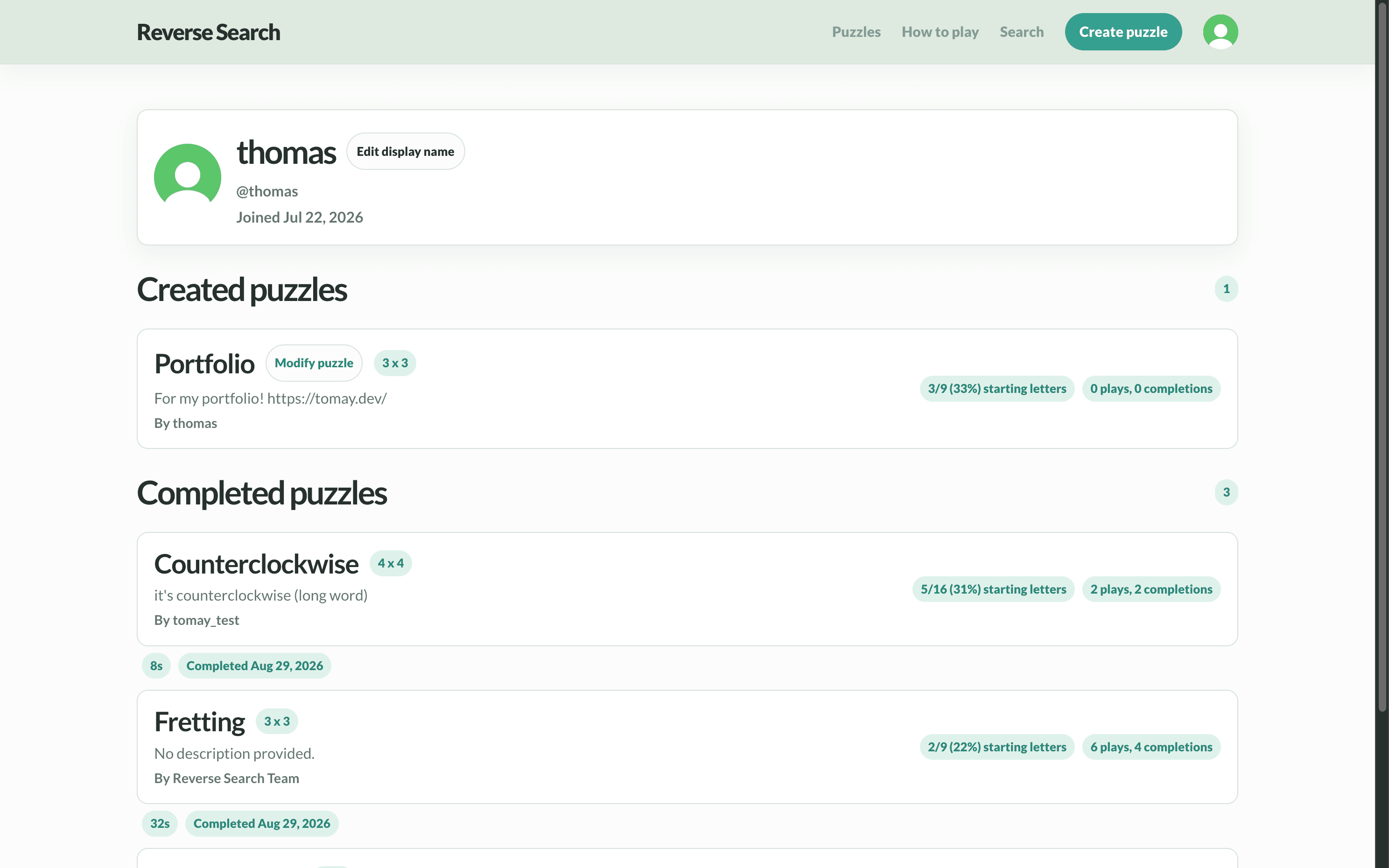Click the 4 x 4 badge on Counterclockwise
Image resolution: width=1389 pixels, height=868 pixels.
tap(390, 563)
